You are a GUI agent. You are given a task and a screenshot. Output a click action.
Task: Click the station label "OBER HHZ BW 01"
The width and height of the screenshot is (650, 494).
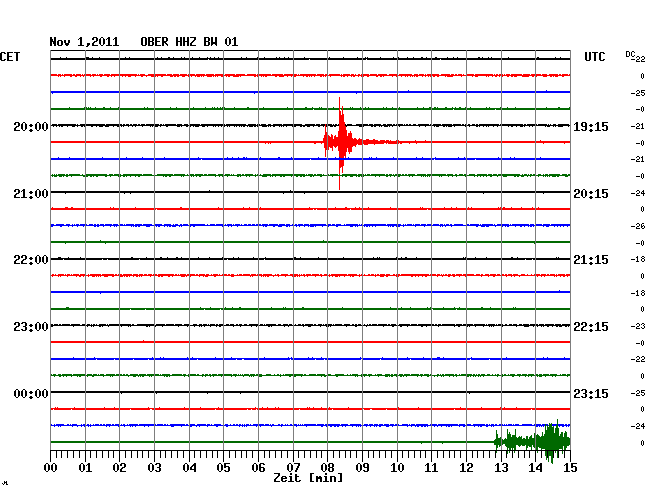pos(189,42)
